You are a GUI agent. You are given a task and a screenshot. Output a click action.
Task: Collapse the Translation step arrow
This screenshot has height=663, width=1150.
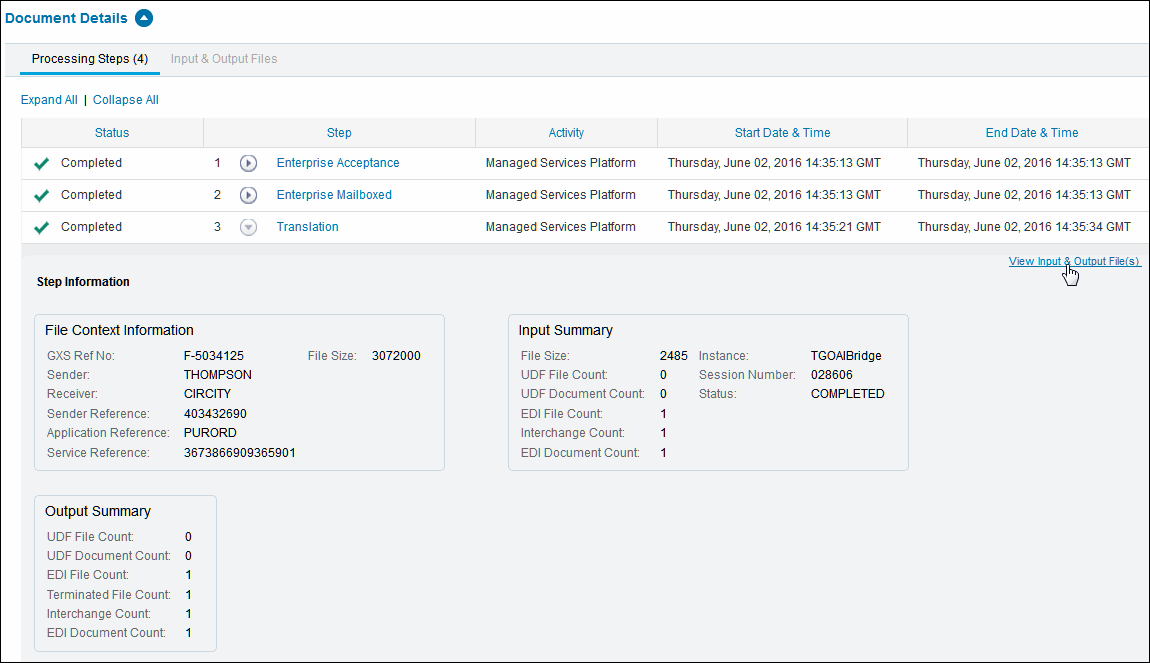pyautogui.click(x=249, y=228)
